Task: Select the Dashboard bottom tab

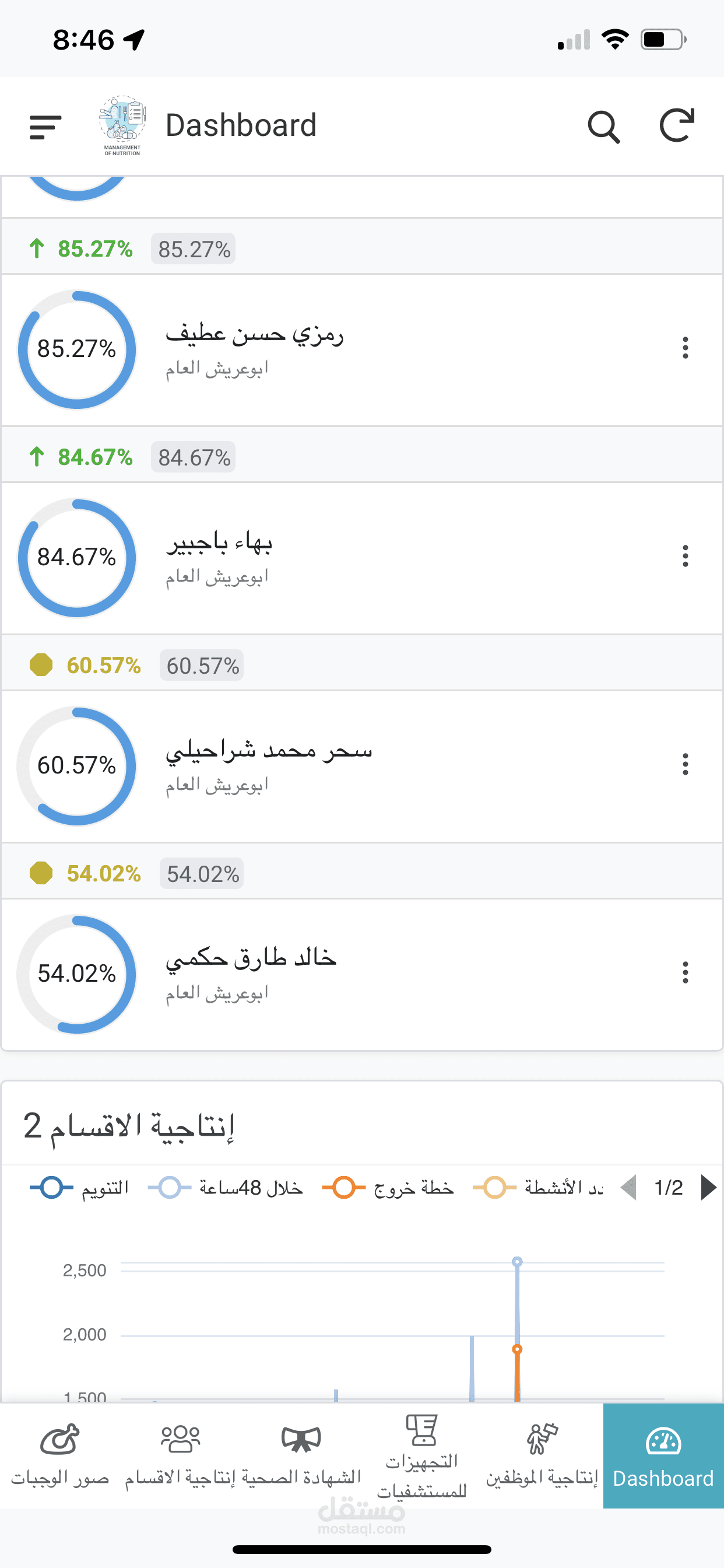Action: [663, 1455]
